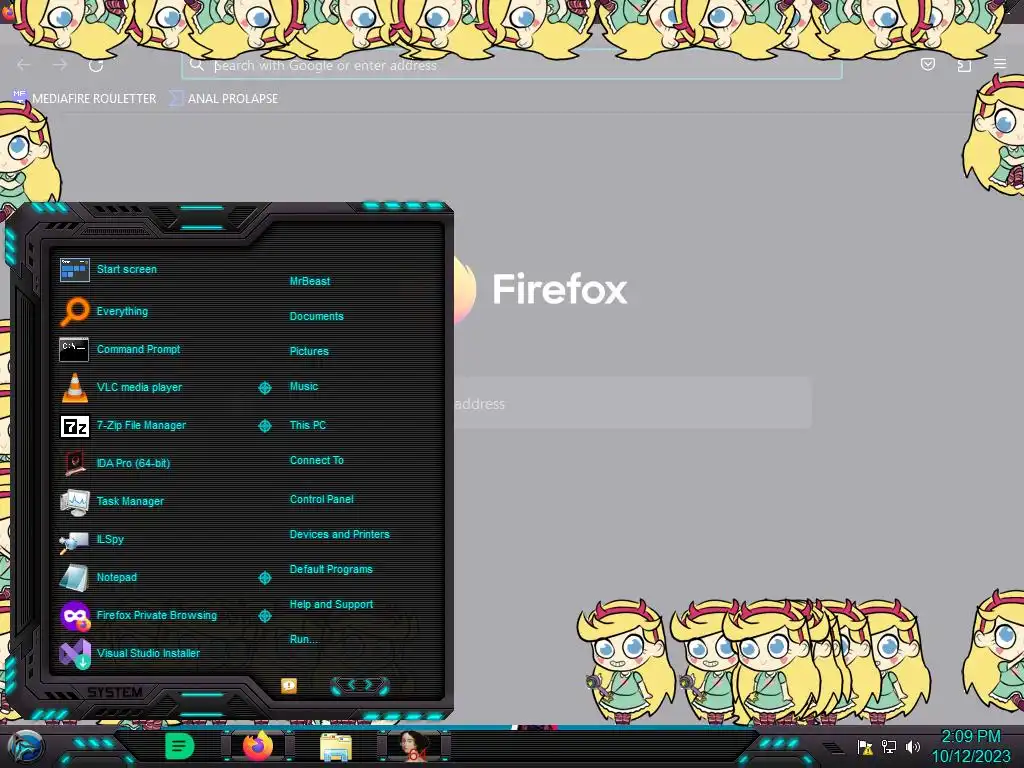Image resolution: width=1024 pixels, height=768 pixels.
Task: Open MrBeast user folder
Action: pyautogui.click(x=310, y=281)
